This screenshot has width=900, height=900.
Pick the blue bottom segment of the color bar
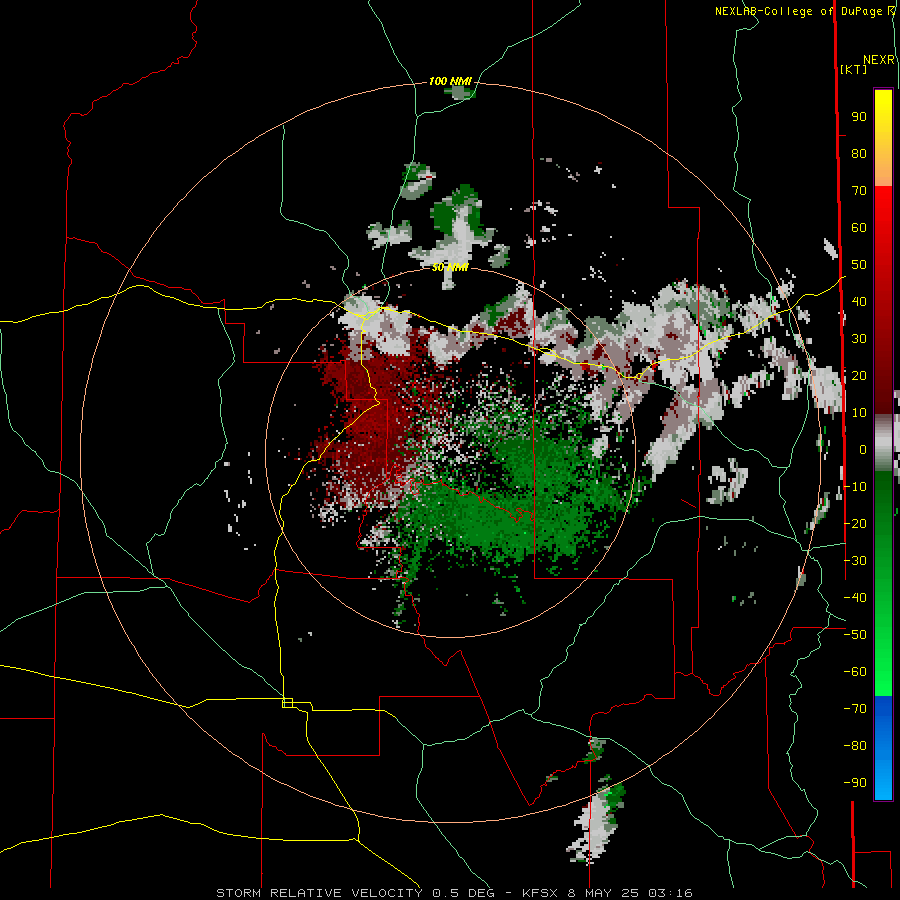click(883, 748)
